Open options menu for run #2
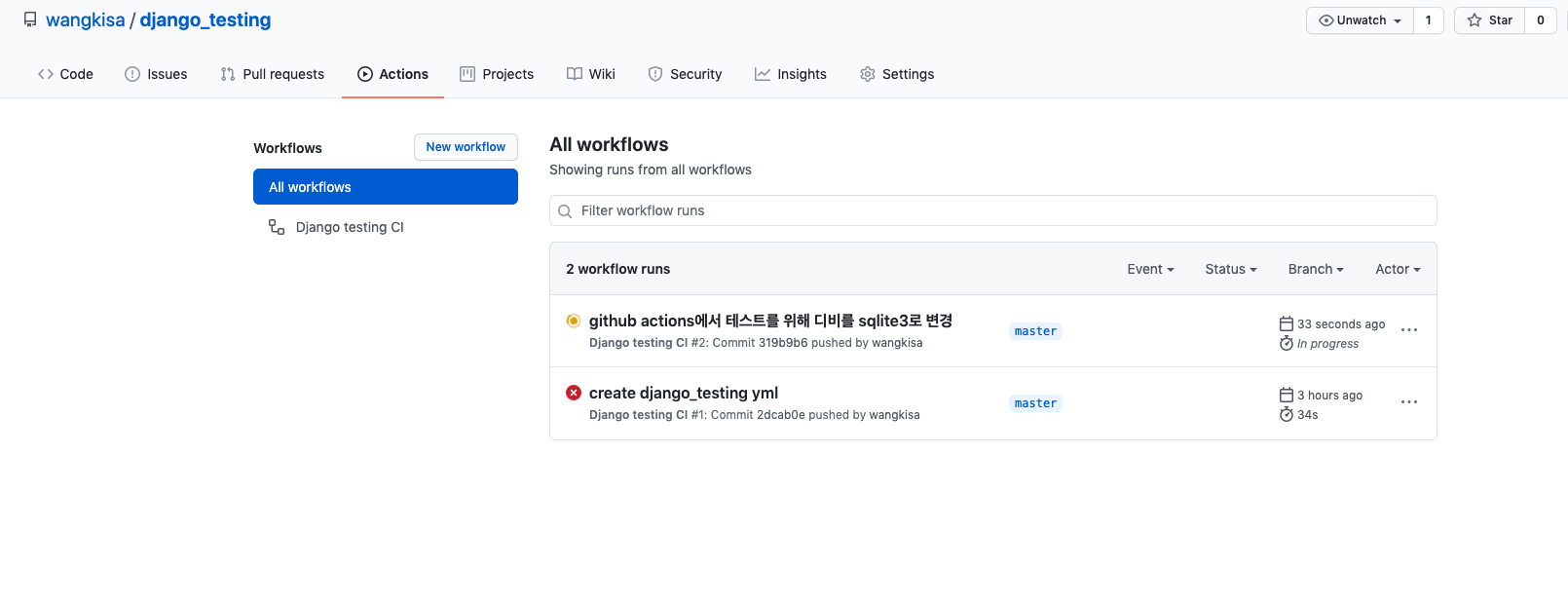The width and height of the screenshot is (1568, 606). point(1409,330)
